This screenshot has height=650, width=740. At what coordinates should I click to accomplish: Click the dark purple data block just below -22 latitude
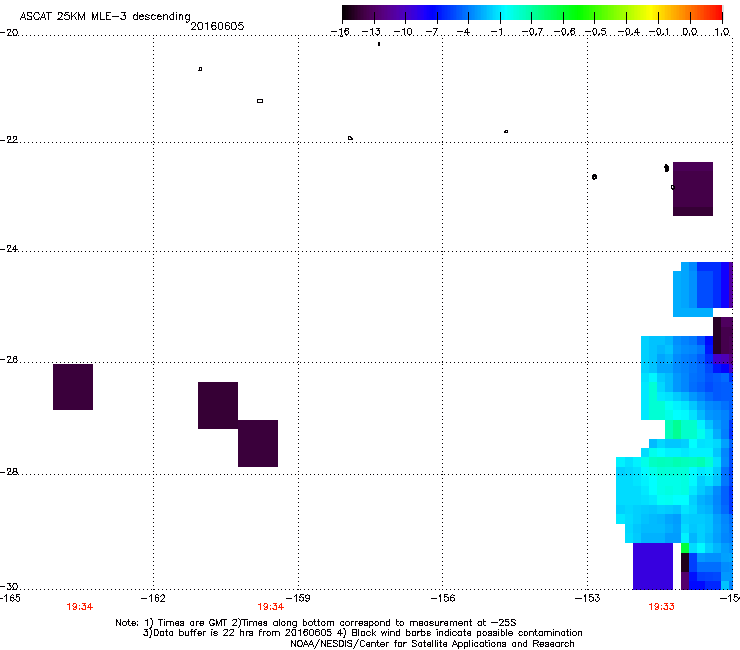(x=693, y=189)
